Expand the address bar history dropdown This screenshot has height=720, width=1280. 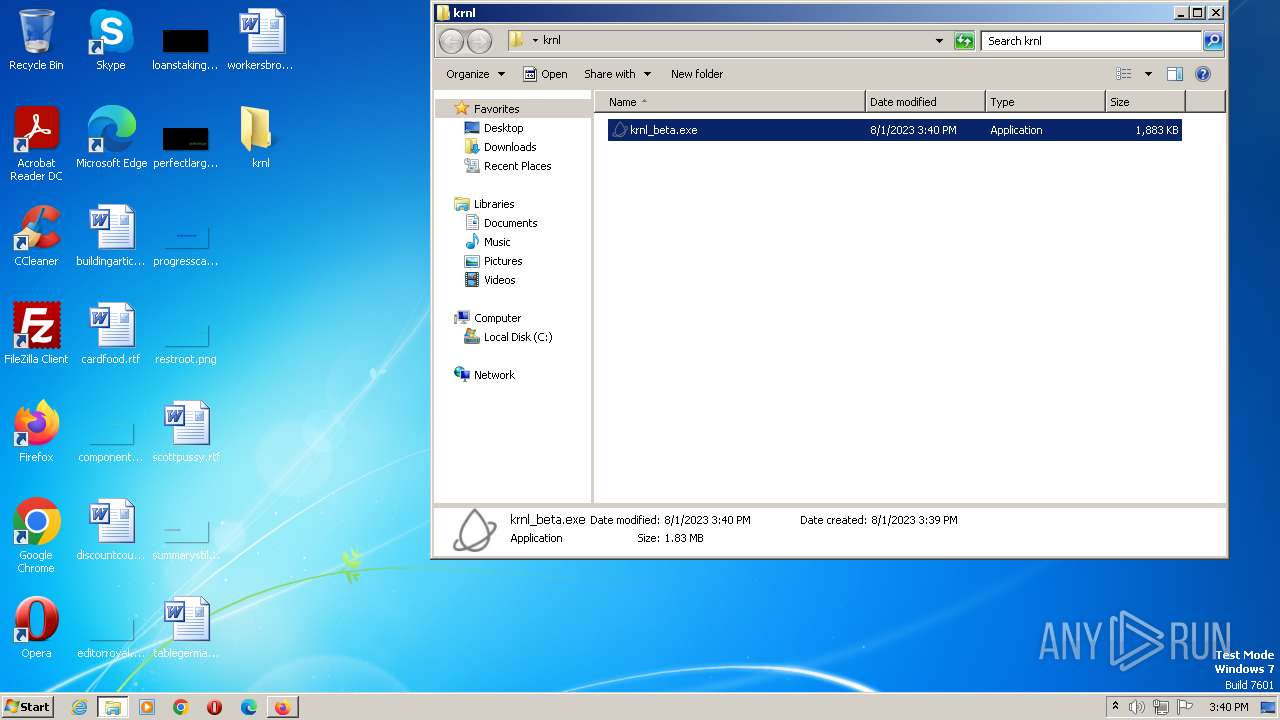pos(938,41)
